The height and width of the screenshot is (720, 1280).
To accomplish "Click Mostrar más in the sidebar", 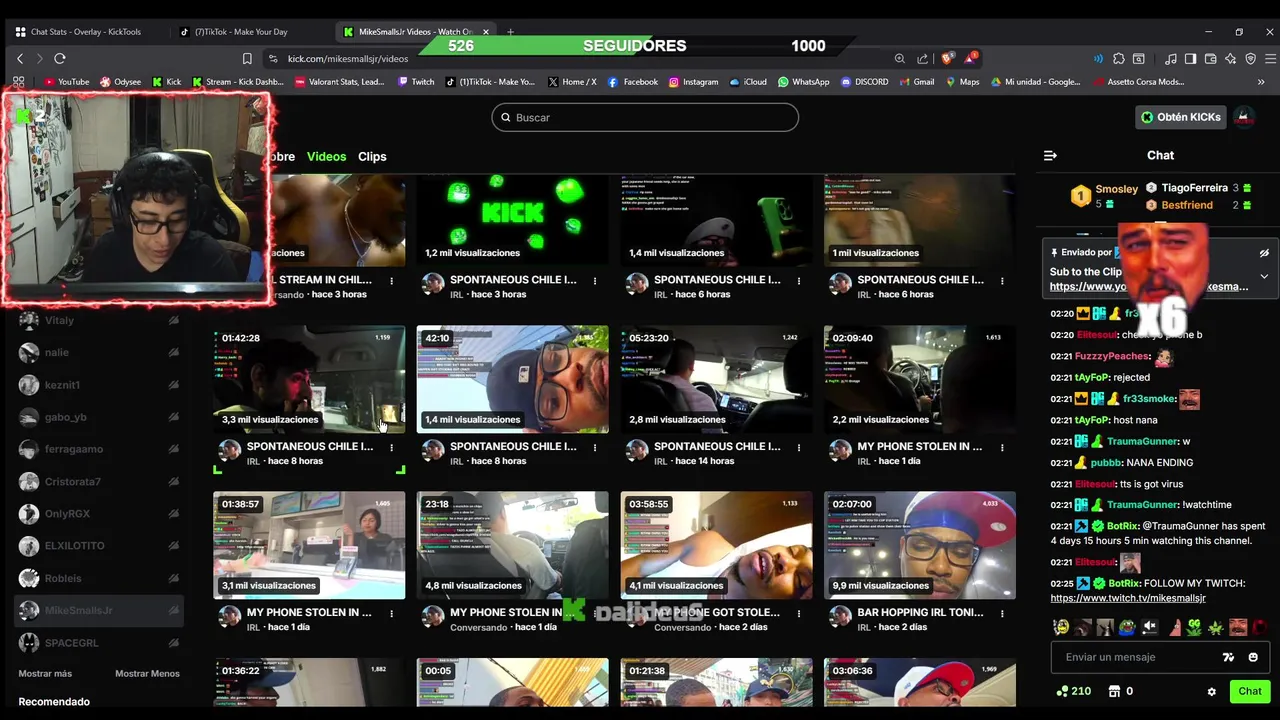I will [x=45, y=674].
